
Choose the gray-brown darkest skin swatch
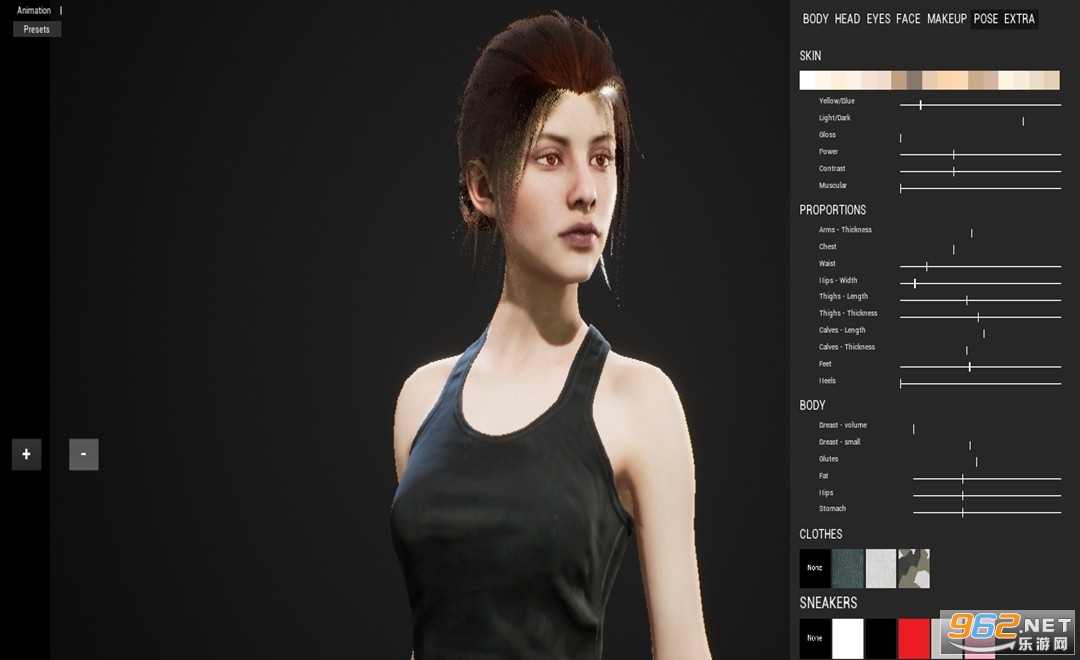coord(914,80)
